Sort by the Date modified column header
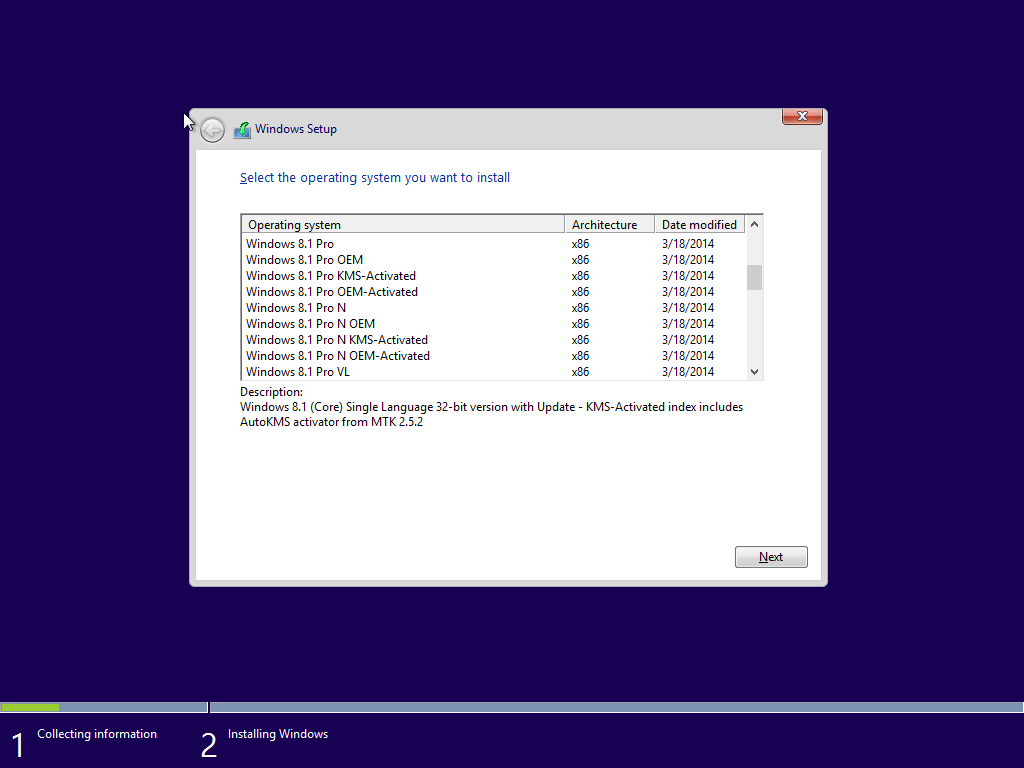This screenshot has height=768, width=1024. pos(700,225)
